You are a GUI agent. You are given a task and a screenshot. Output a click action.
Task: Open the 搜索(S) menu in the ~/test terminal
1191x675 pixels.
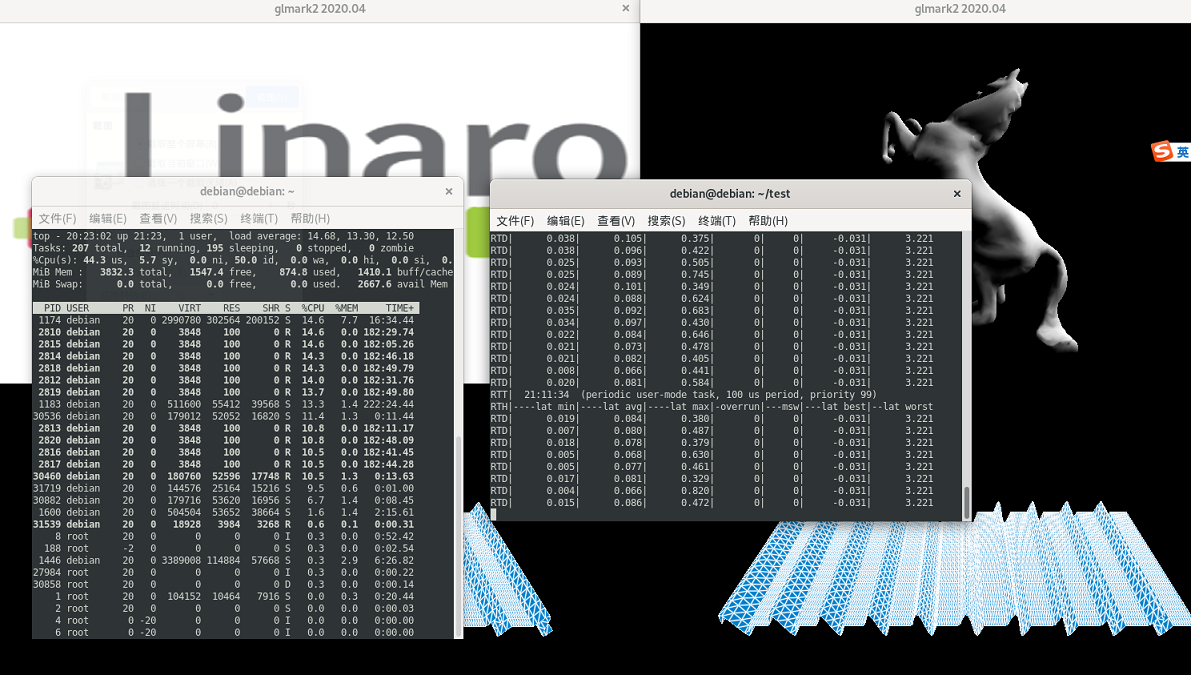point(666,221)
